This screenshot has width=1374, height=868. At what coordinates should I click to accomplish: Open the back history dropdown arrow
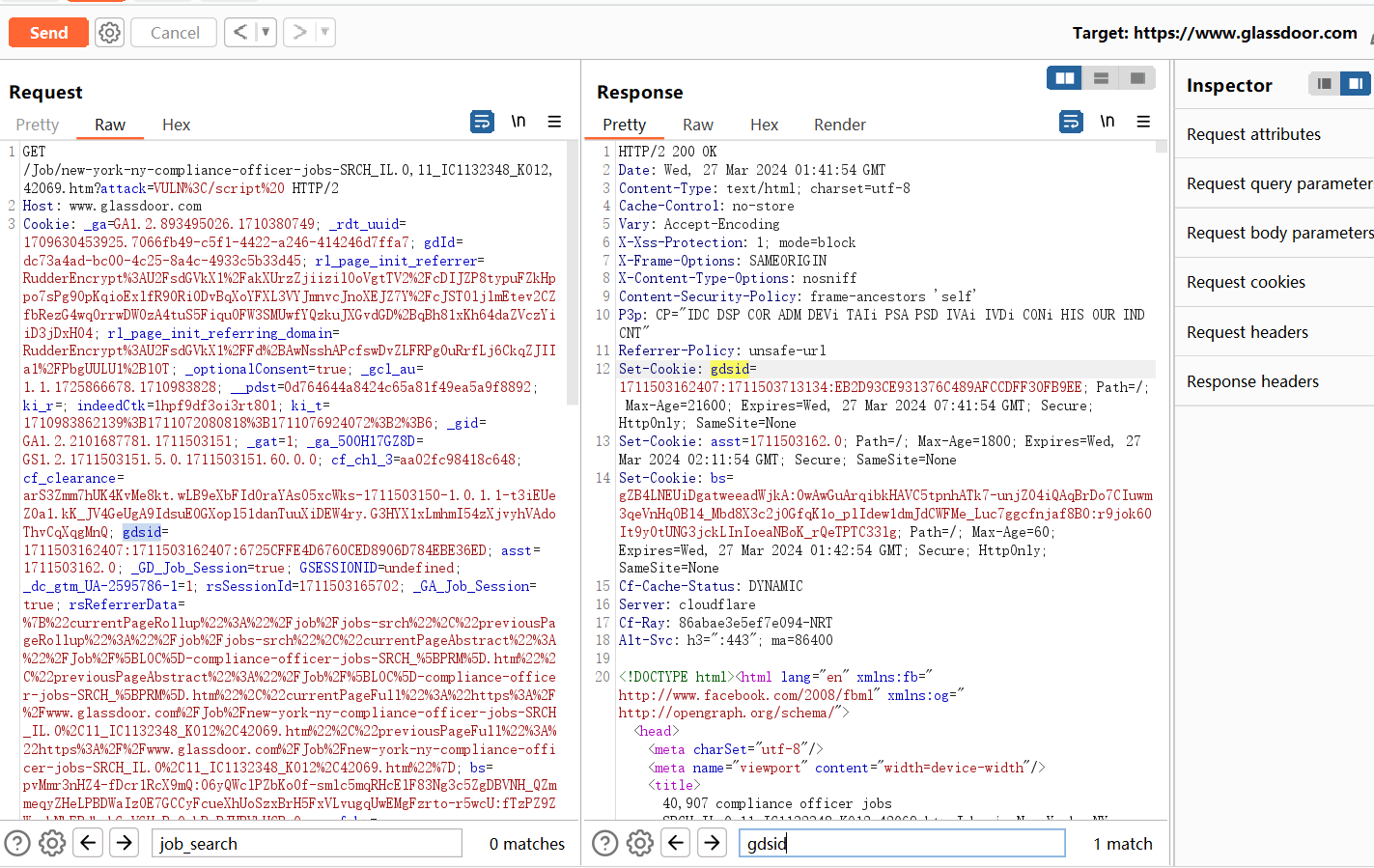click(x=266, y=32)
